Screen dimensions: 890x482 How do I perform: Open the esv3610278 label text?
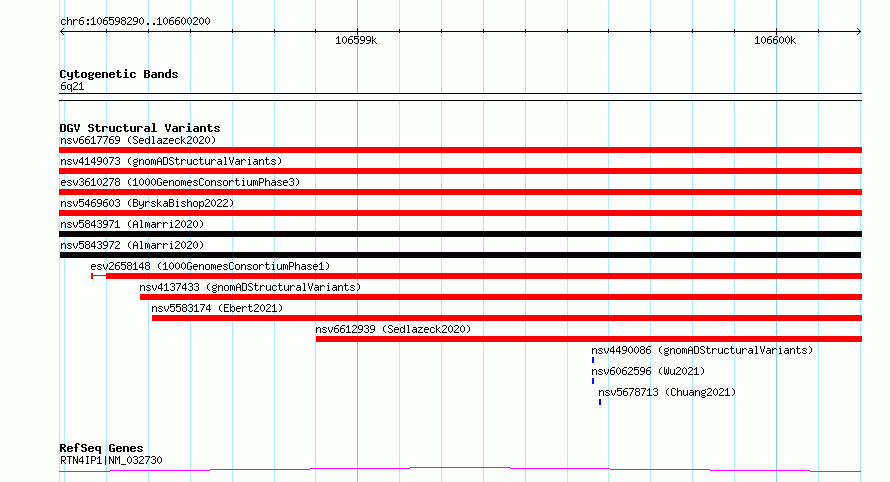180,182
